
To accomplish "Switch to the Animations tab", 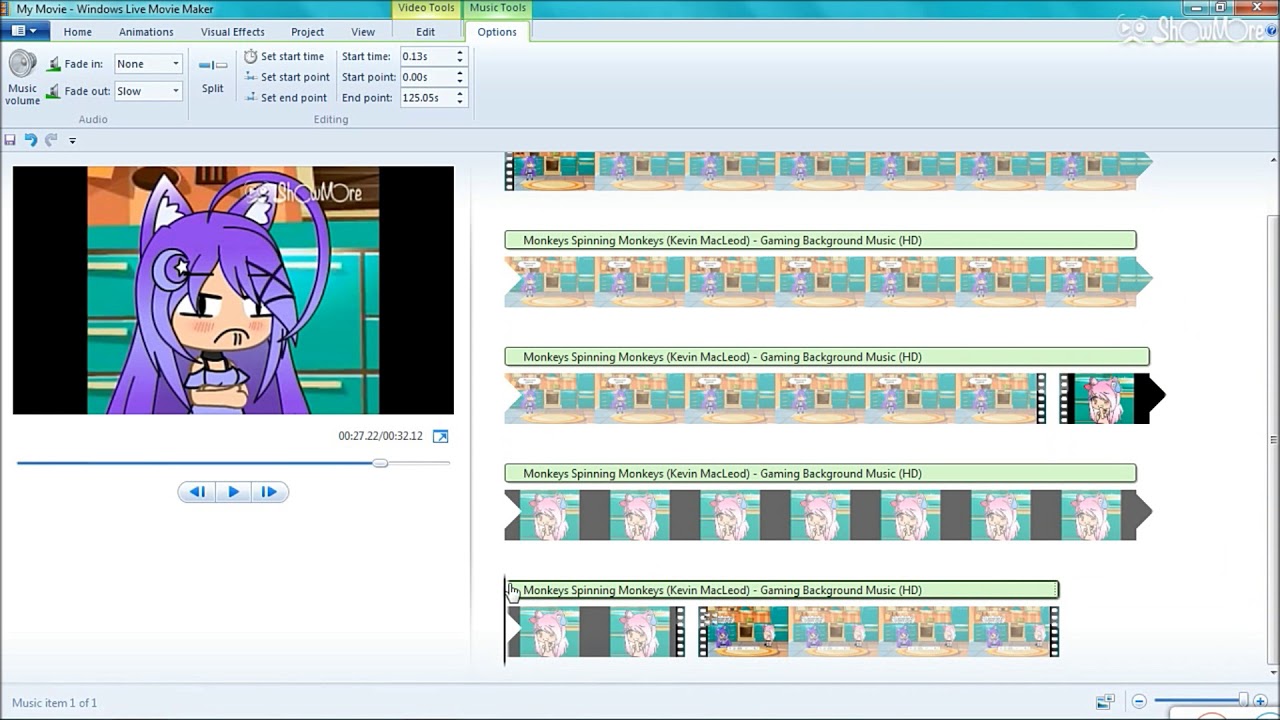I will (x=146, y=32).
